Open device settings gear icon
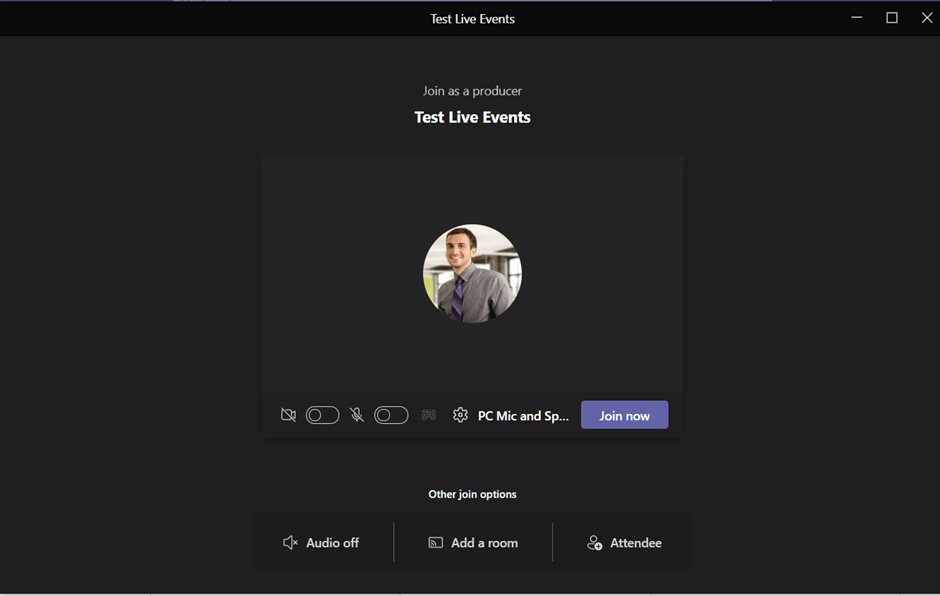 (460, 415)
